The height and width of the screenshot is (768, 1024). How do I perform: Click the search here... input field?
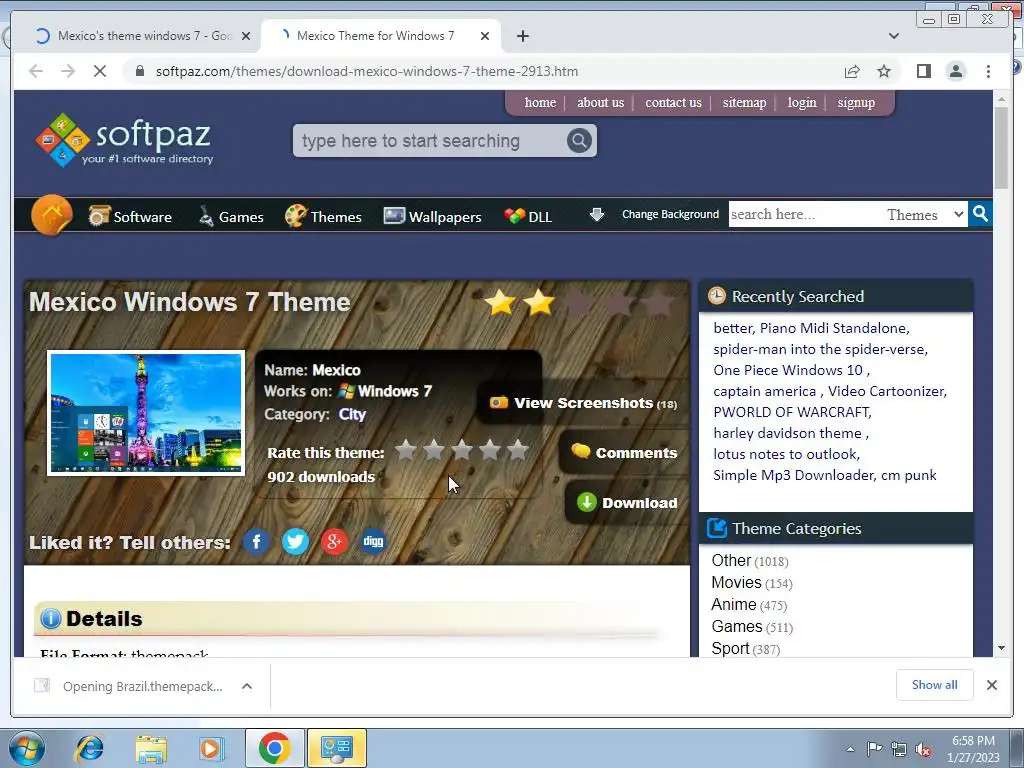tap(805, 214)
